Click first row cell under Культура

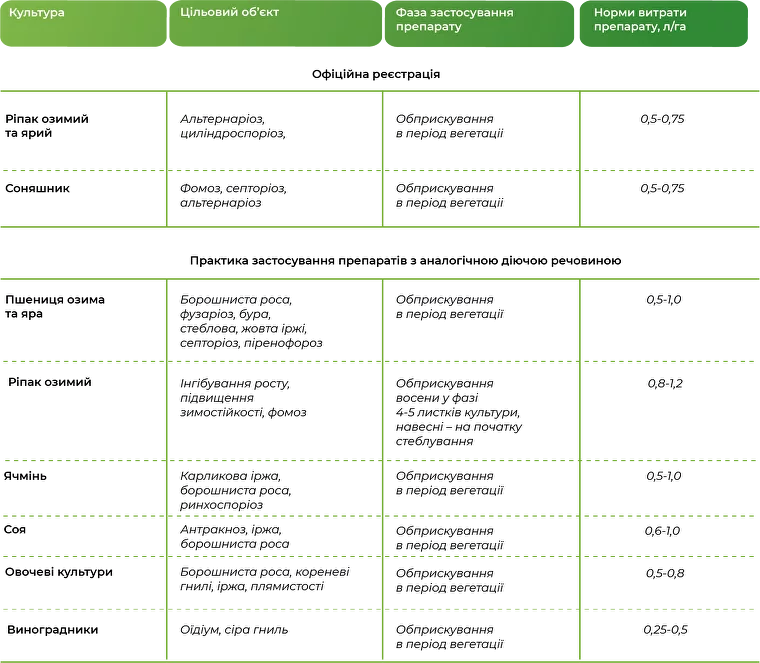coord(80,131)
